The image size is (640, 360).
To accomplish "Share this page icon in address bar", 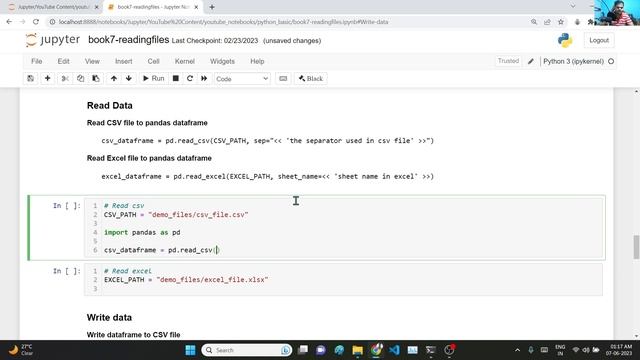I will tap(547, 22).
